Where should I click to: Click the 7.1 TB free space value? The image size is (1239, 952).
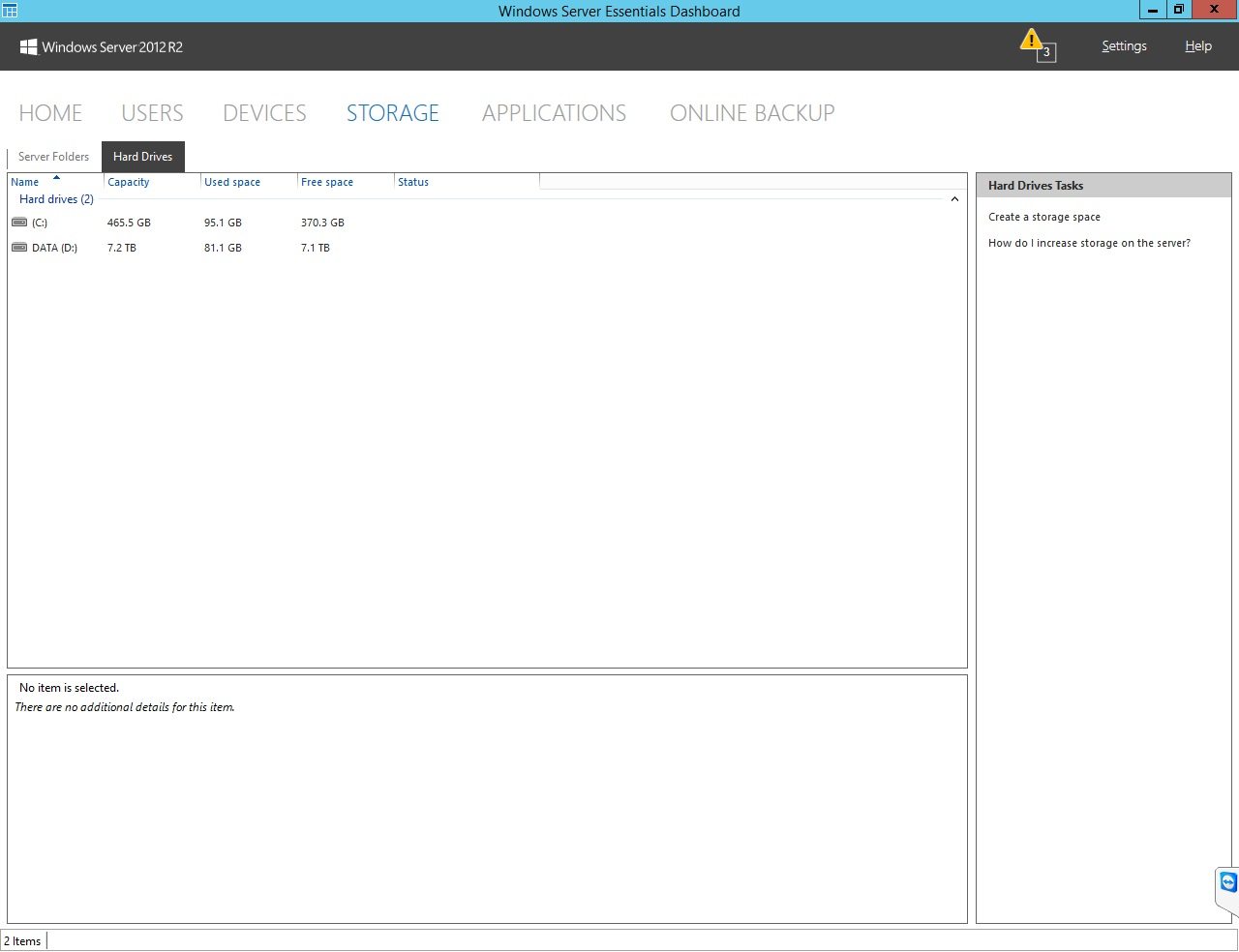click(x=316, y=248)
